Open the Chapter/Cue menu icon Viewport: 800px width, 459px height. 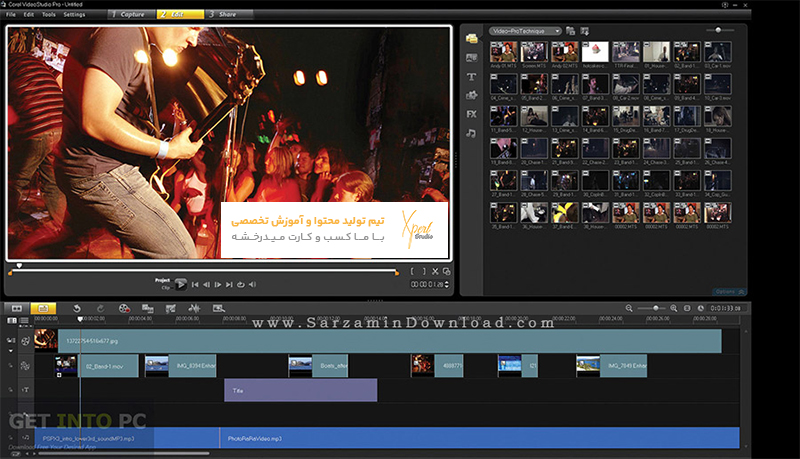pos(171,308)
